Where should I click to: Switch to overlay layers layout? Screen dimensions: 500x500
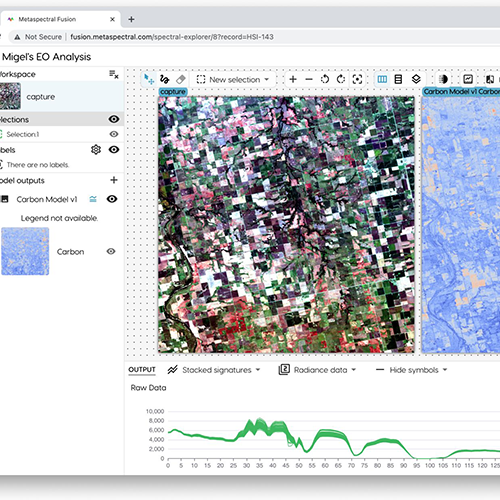(x=416, y=79)
